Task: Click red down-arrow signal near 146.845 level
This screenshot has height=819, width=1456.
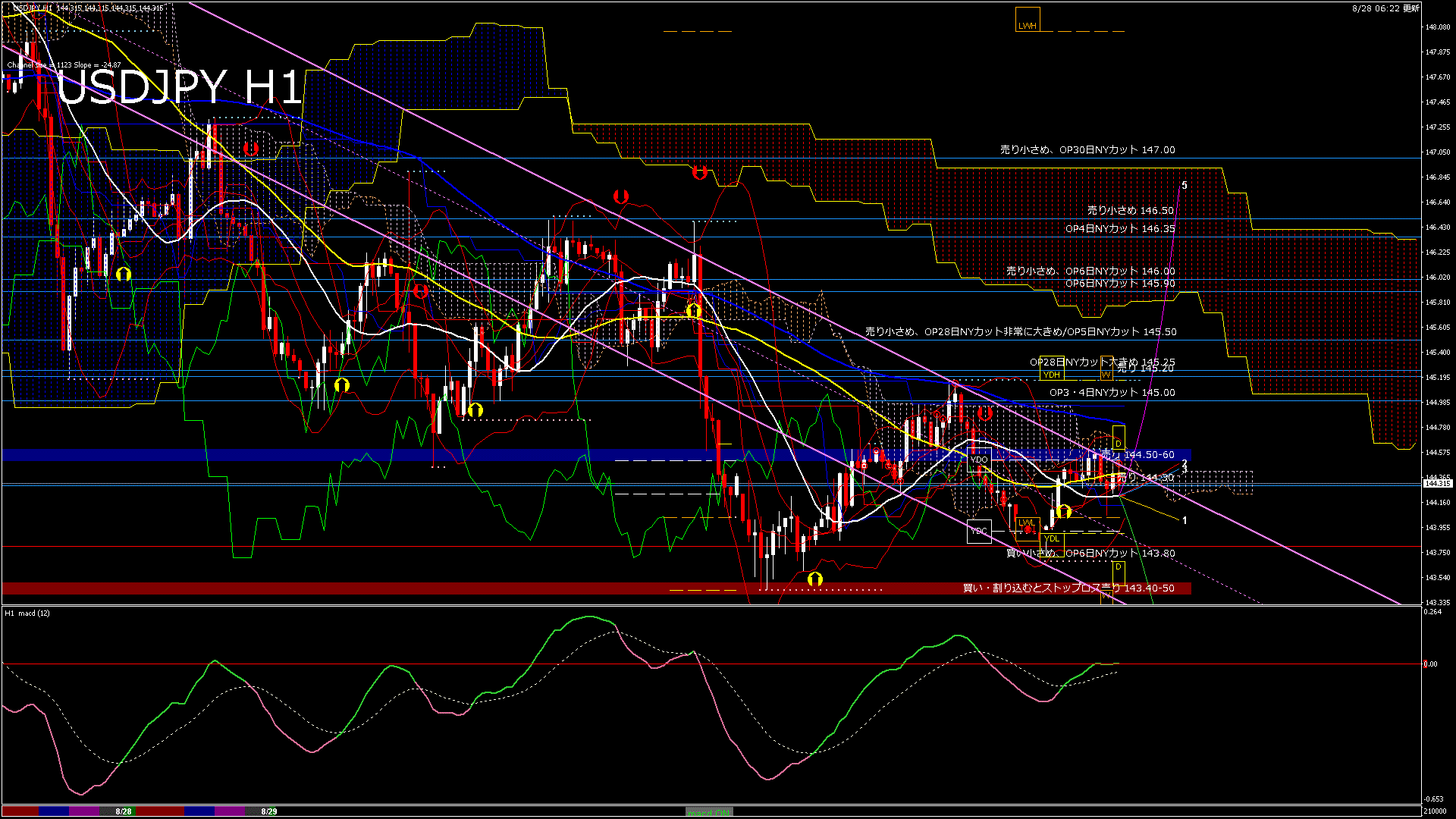Action: coord(700,173)
